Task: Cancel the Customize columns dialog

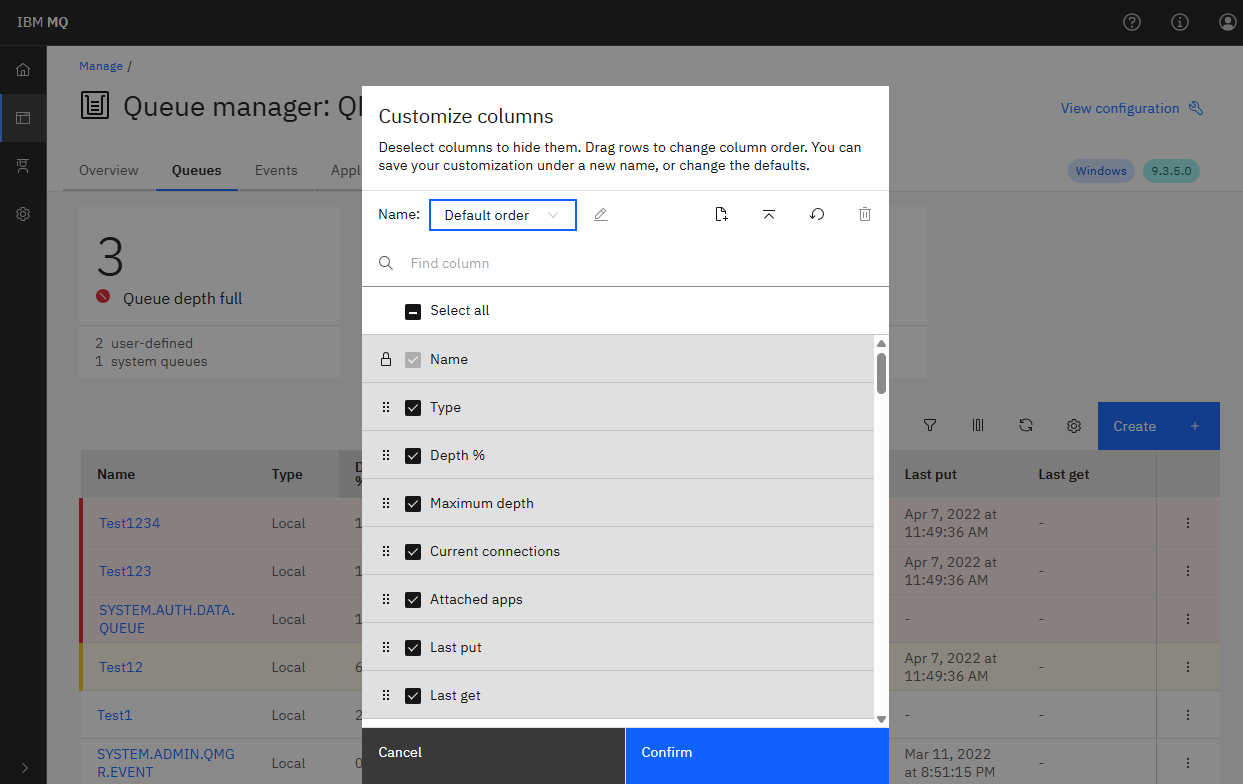Action: coord(493,756)
